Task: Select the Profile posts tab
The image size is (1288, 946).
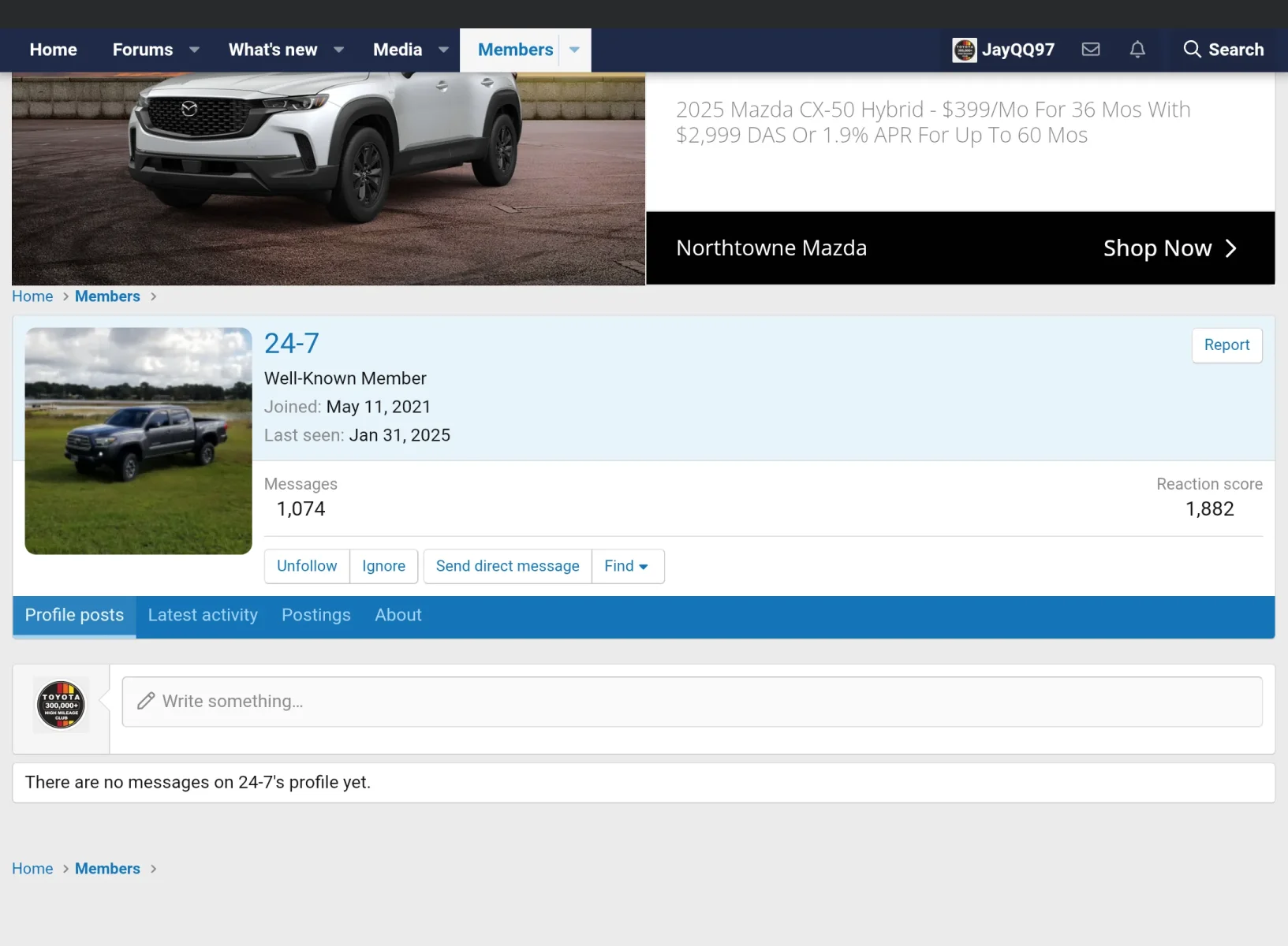Action: point(74,616)
